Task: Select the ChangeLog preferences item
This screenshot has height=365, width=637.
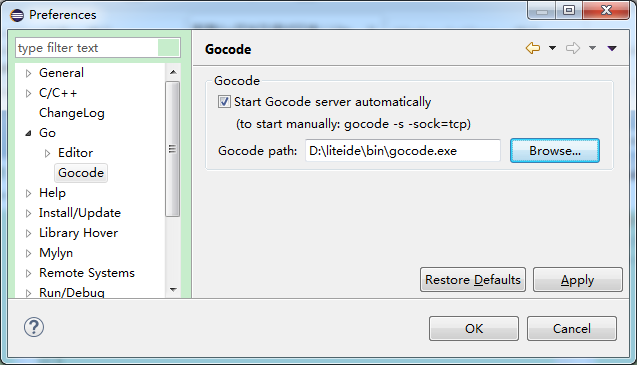Action: 72,113
